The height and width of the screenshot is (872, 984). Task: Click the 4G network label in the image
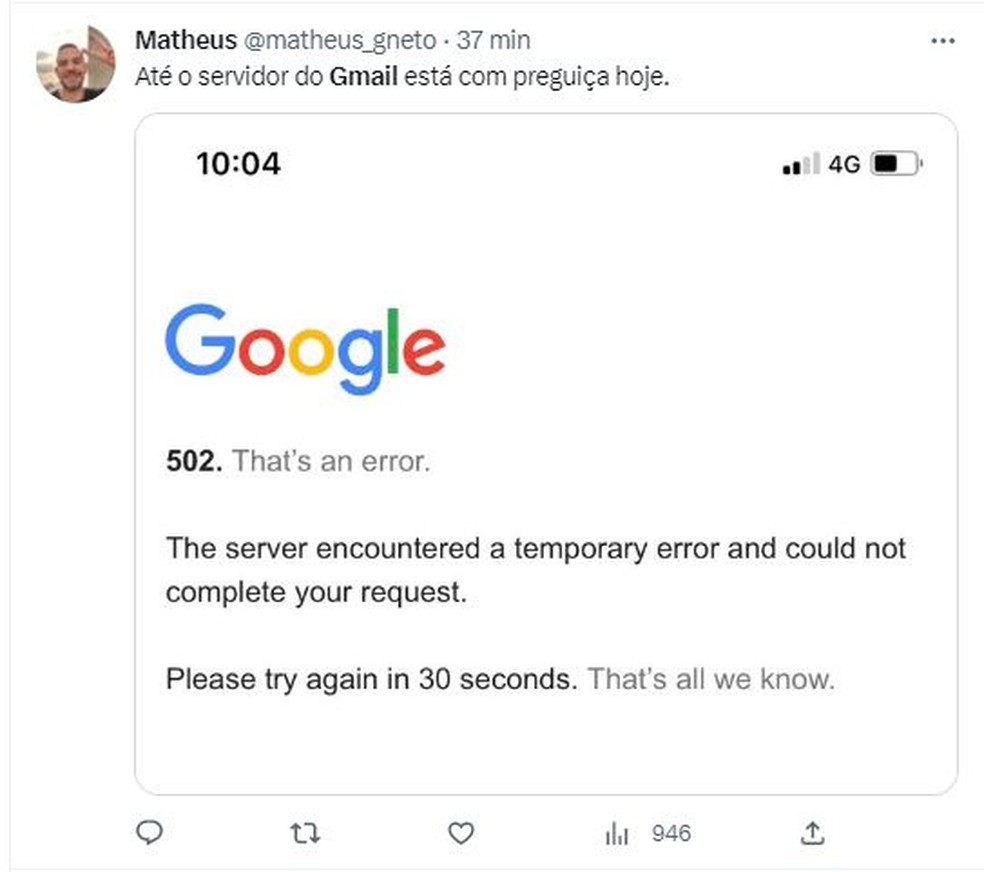[844, 164]
